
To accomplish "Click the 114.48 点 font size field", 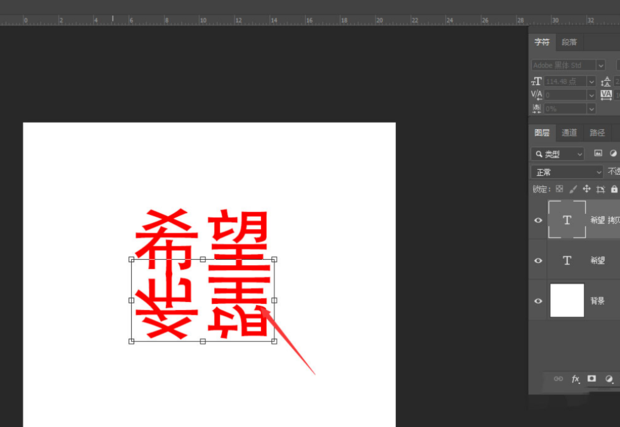I will [x=565, y=82].
